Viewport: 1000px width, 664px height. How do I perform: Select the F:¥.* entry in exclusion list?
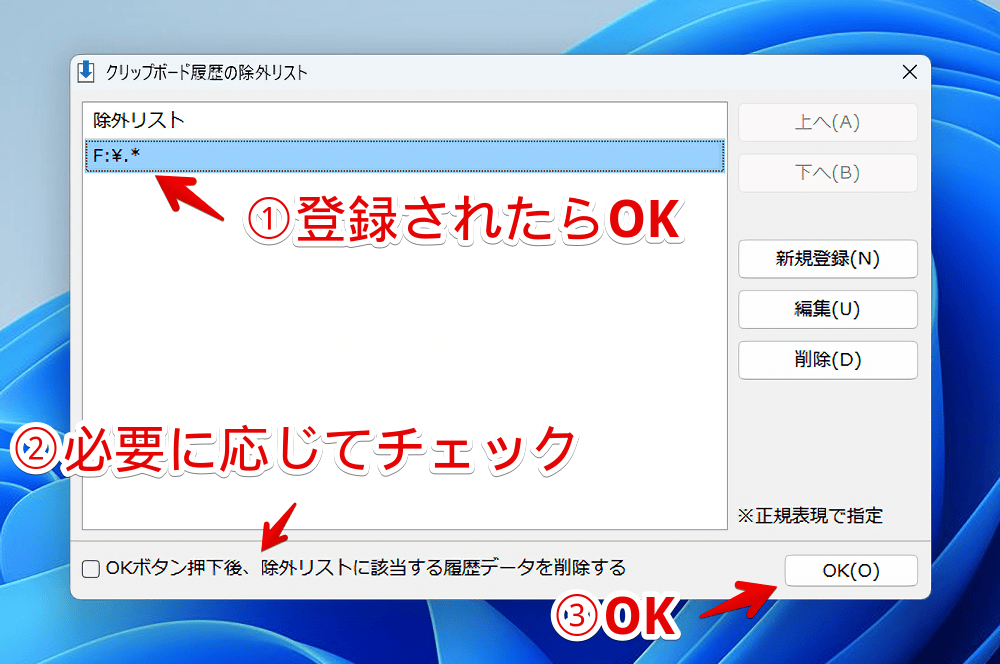click(404, 156)
